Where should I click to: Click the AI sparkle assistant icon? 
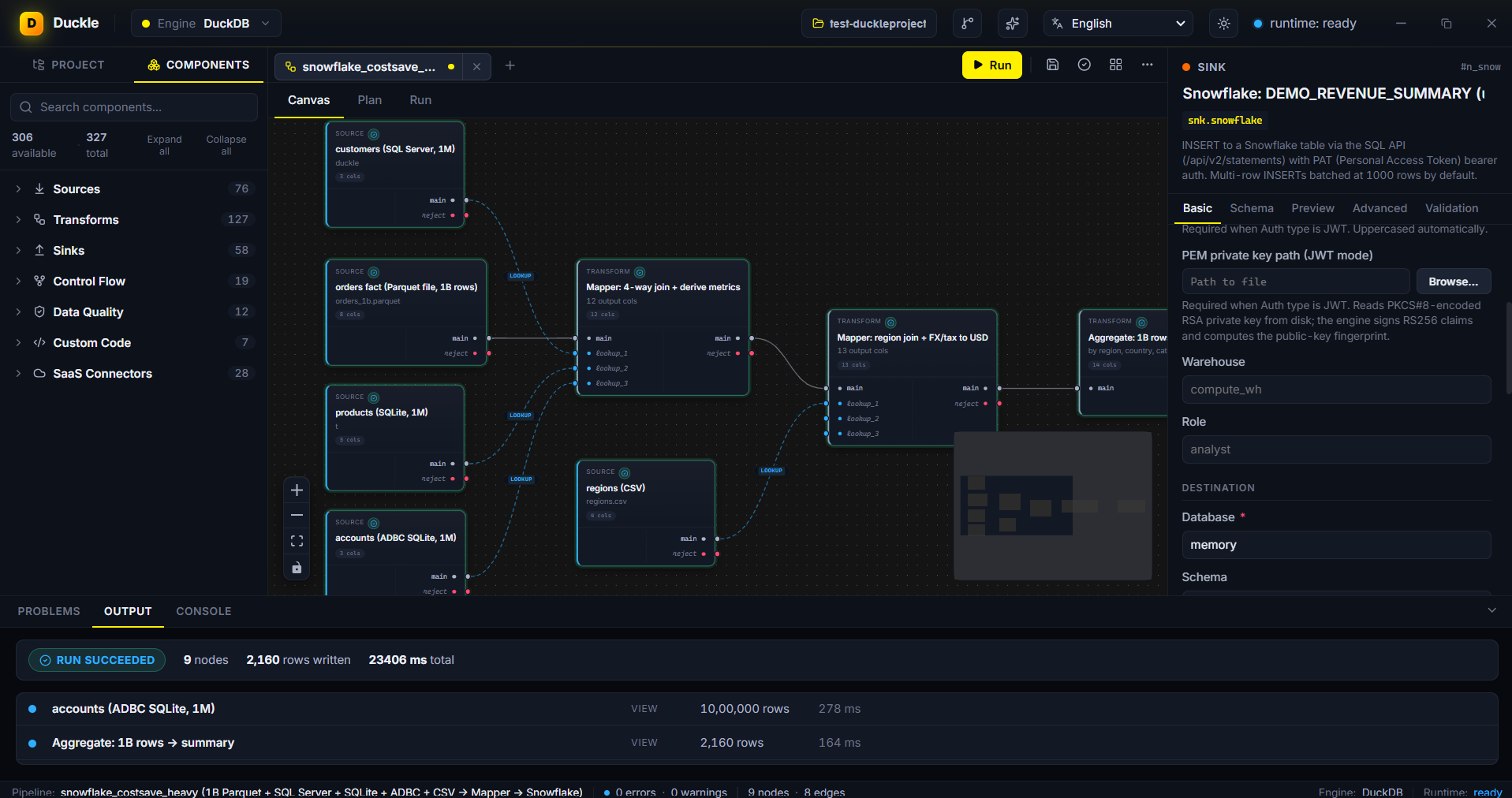(x=1013, y=24)
